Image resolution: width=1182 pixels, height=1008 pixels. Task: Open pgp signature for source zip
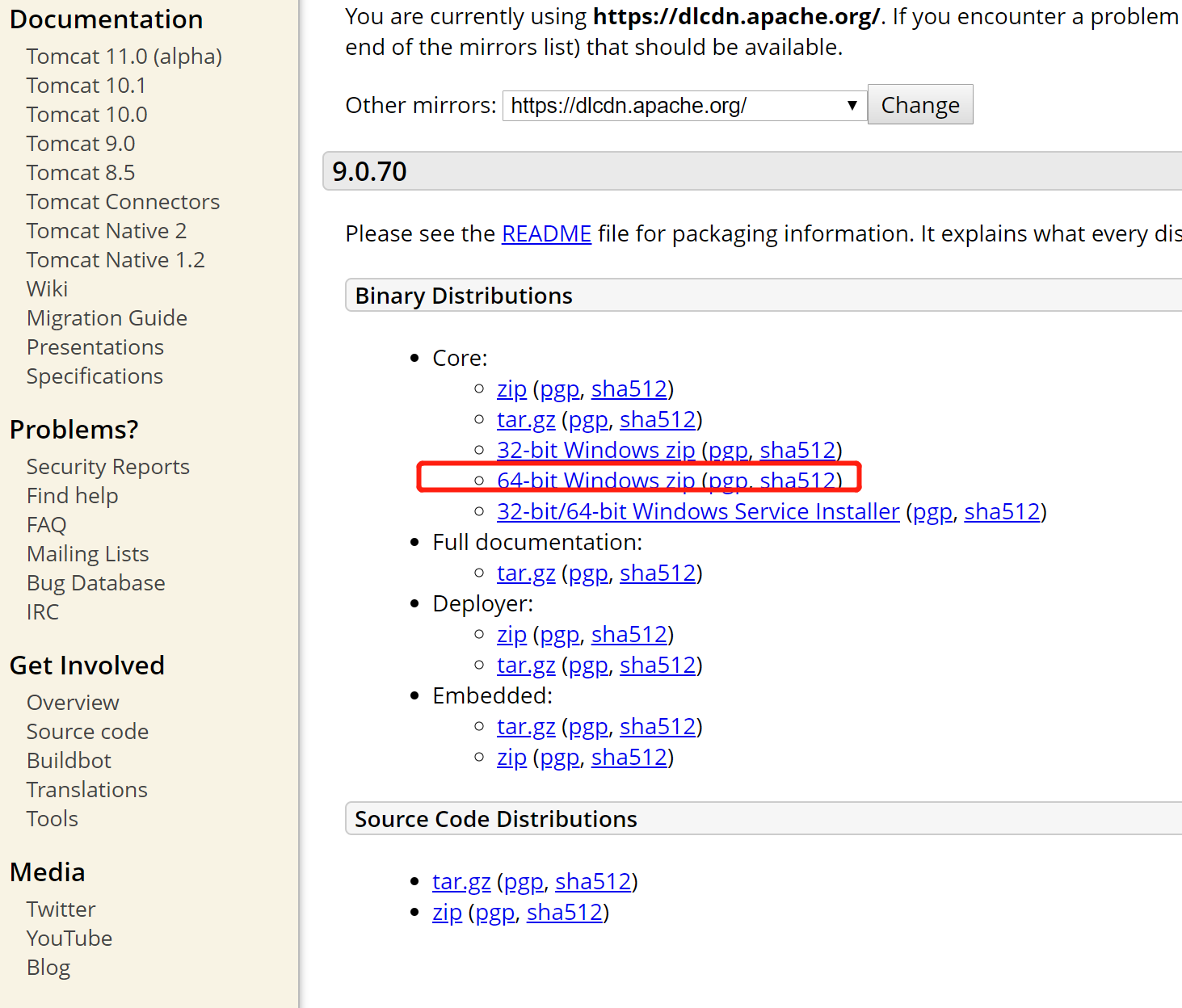tap(494, 912)
